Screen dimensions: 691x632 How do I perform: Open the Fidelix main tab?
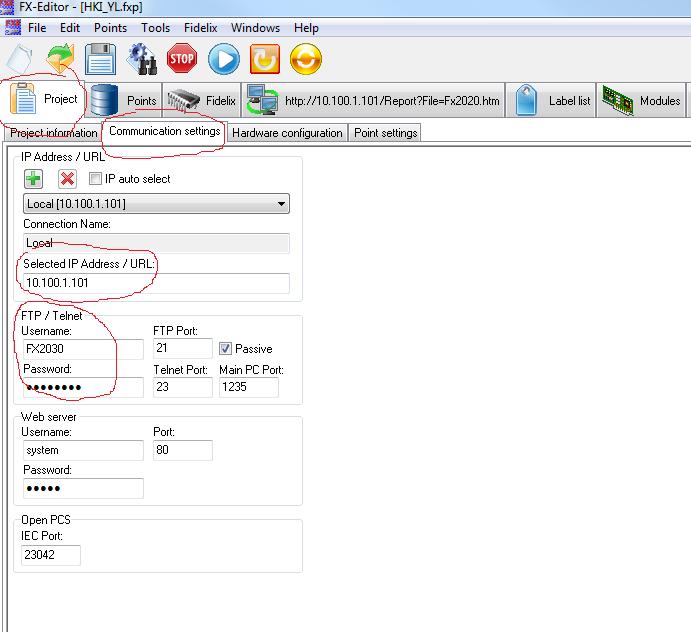[202, 100]
